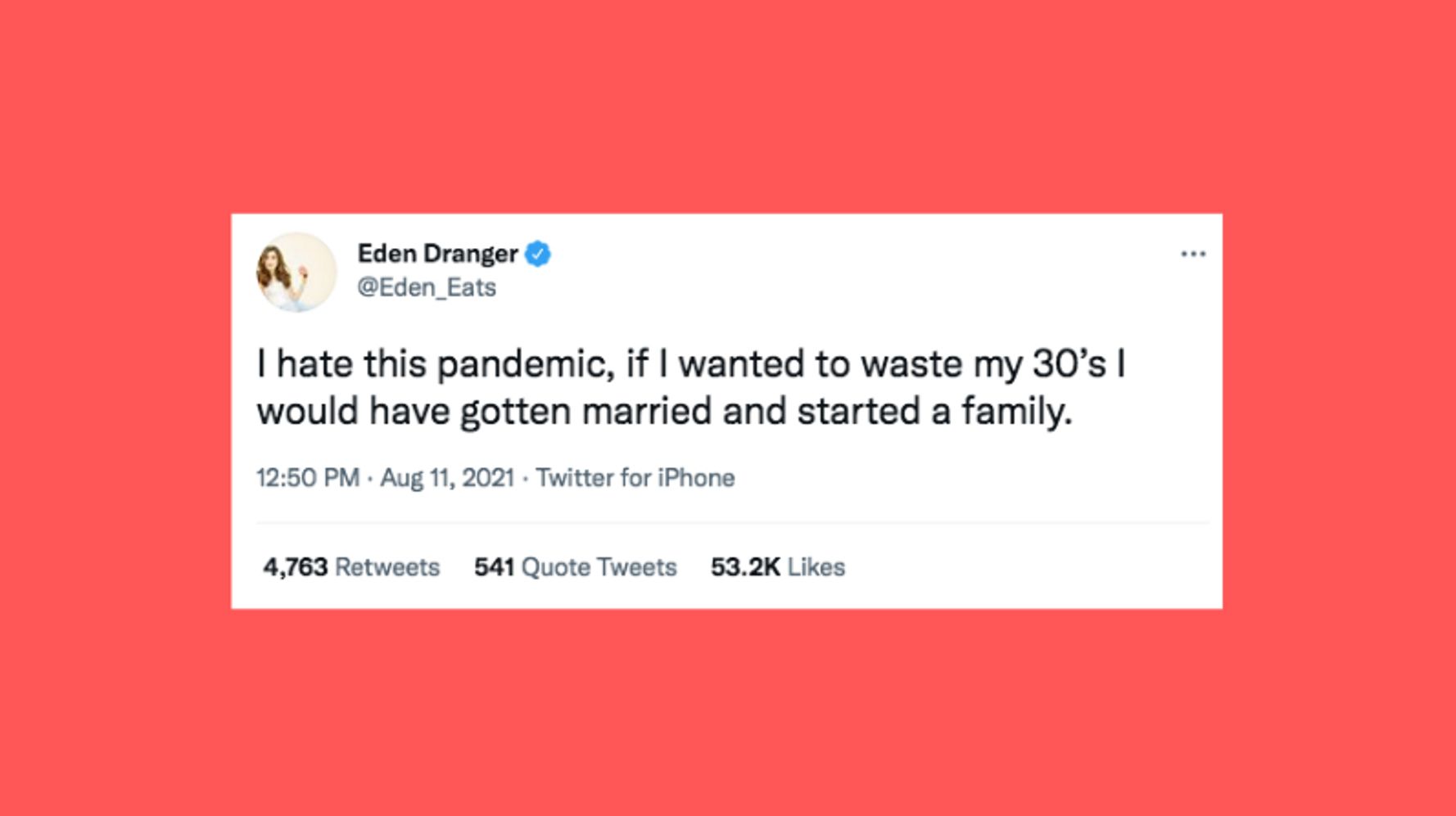The height and width of the screenshot is (816, 1456).
Task: Click the Eden Dranger display name
Action: coord(437,255)
